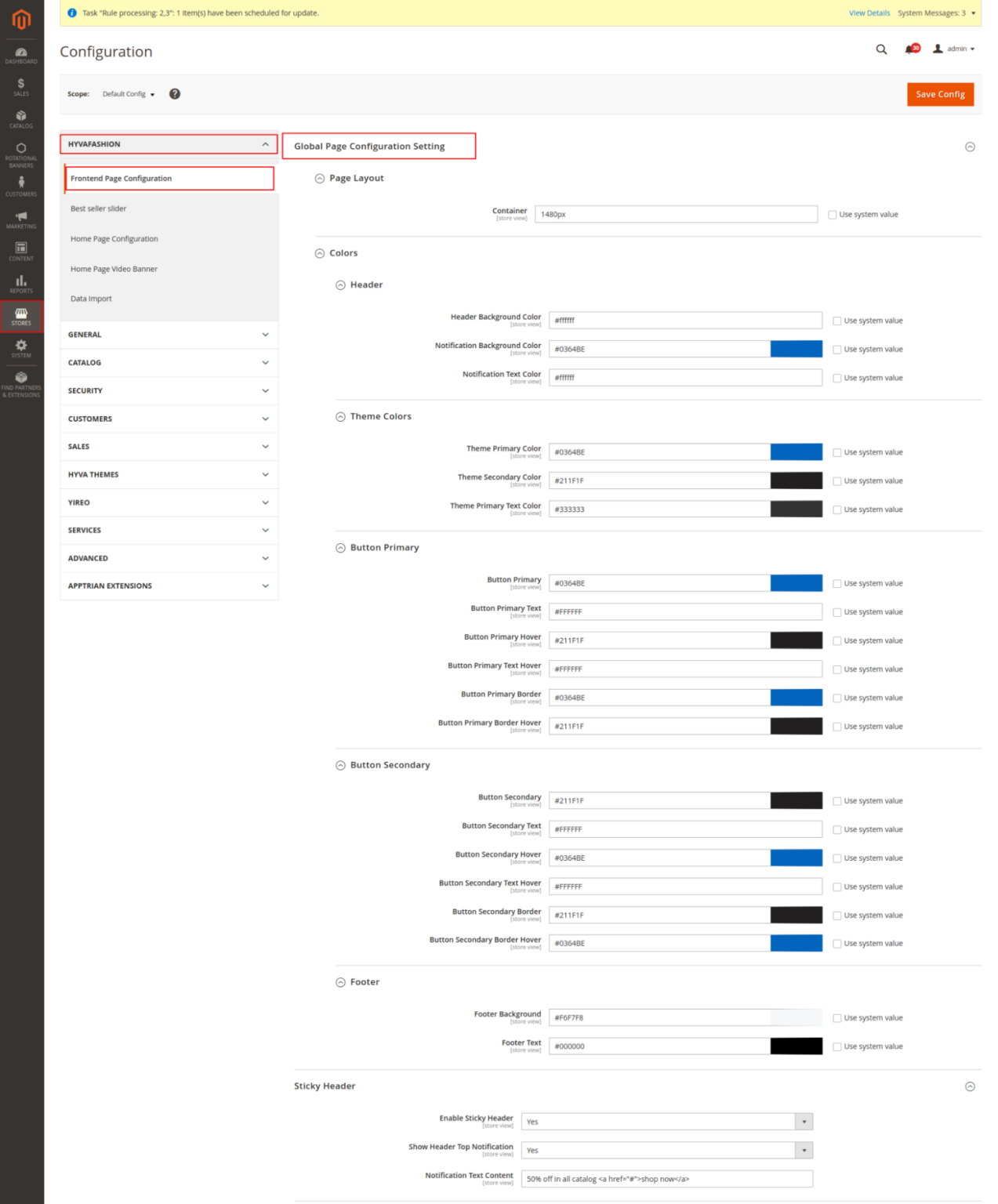Screen dimensions: 998x1204
Task: Select Best seller slider menu item
Action: pyautogui.click(x=99, y=209)
